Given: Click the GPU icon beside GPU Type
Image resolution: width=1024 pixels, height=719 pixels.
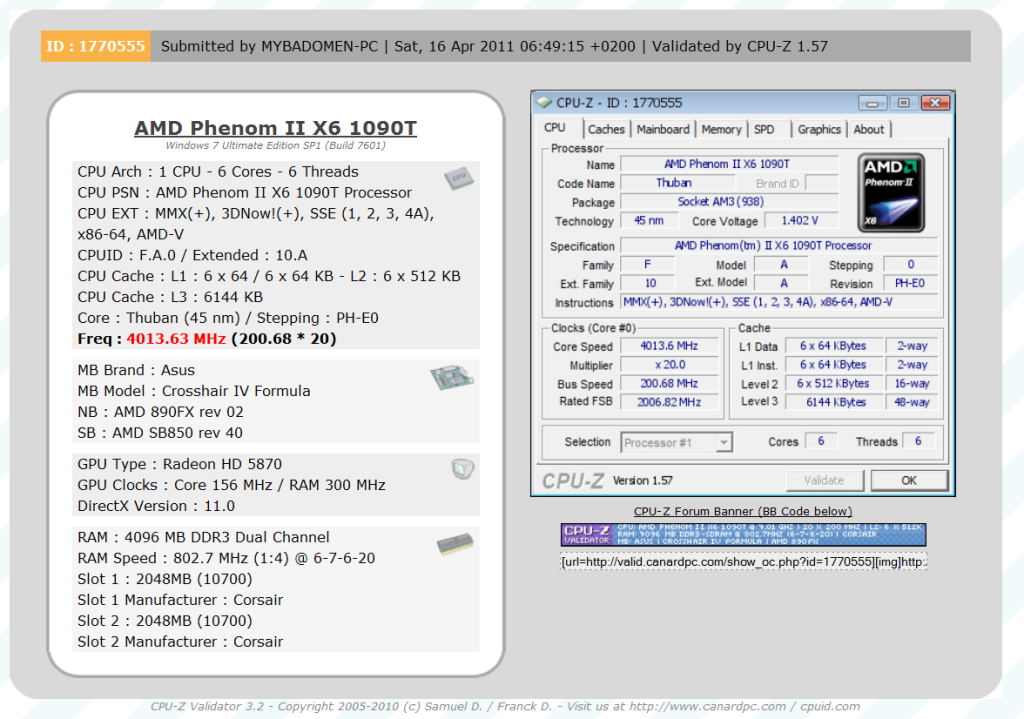Looking at the screenshot, I should tap(462, 468).
